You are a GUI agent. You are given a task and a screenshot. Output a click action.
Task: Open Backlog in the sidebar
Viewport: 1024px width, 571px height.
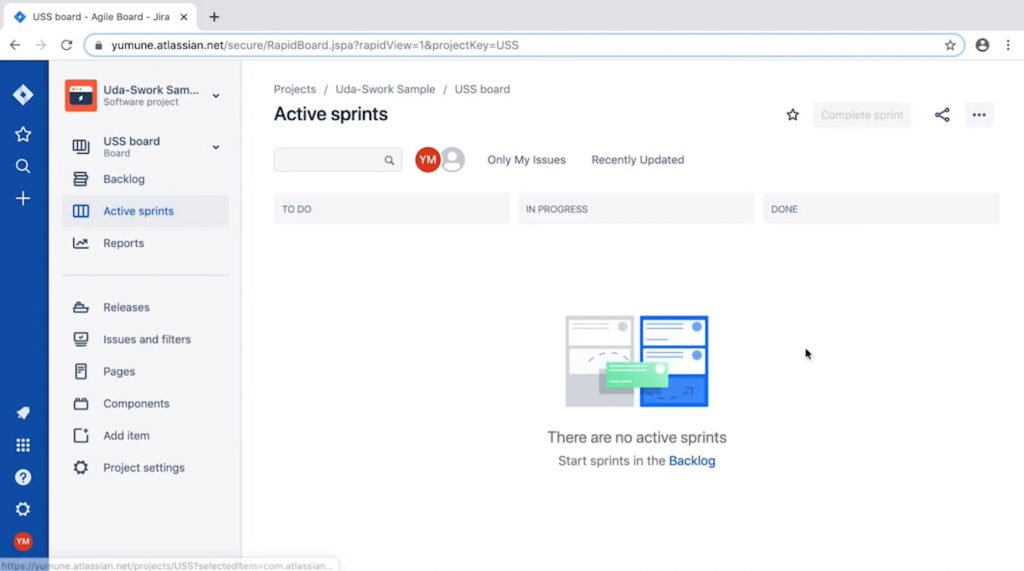[x=145, y=179]
